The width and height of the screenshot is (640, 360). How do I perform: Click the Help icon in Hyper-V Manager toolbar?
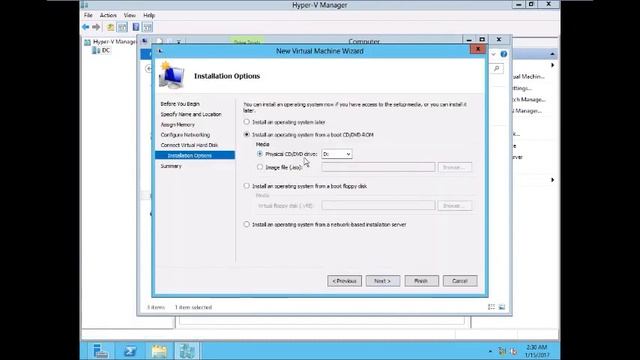pos(136,27)
